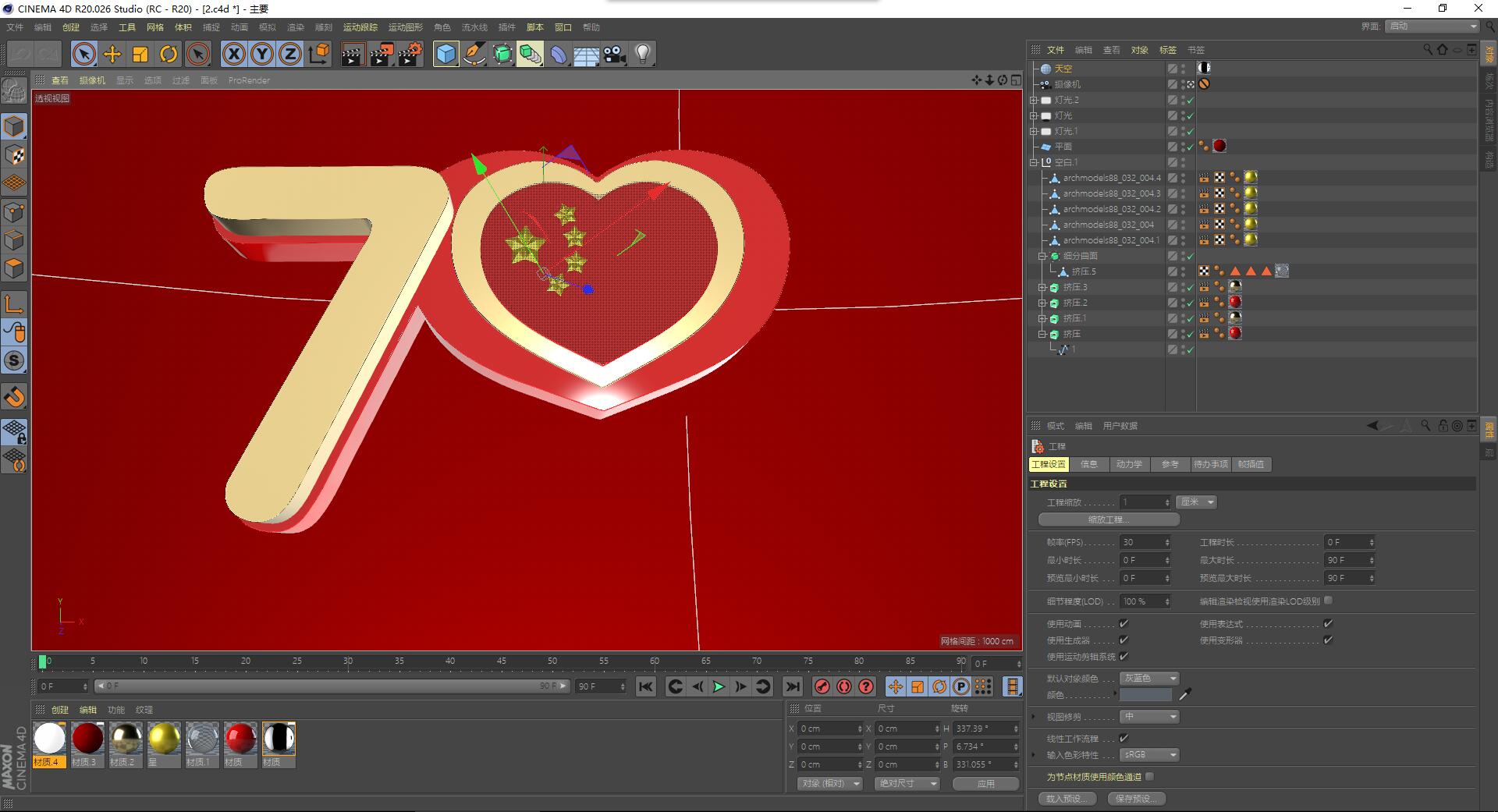Enable 为节点材质使用颜色通道 checkbox
This screenshot has height=812, width=1498.
[x=1150, y=776]
